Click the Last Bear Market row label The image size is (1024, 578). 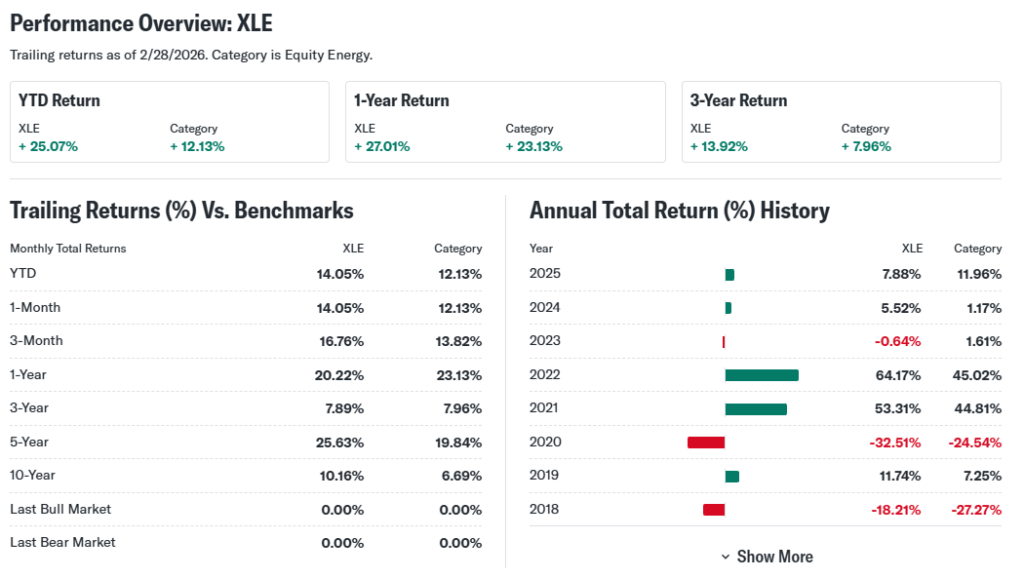[x=62, y=542]
